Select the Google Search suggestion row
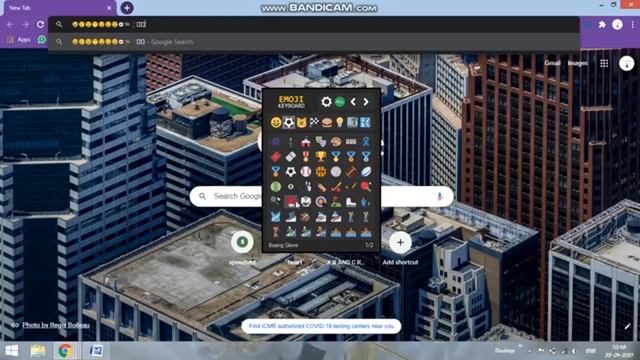Screen dimensions: 640x360 click(313, 42)
